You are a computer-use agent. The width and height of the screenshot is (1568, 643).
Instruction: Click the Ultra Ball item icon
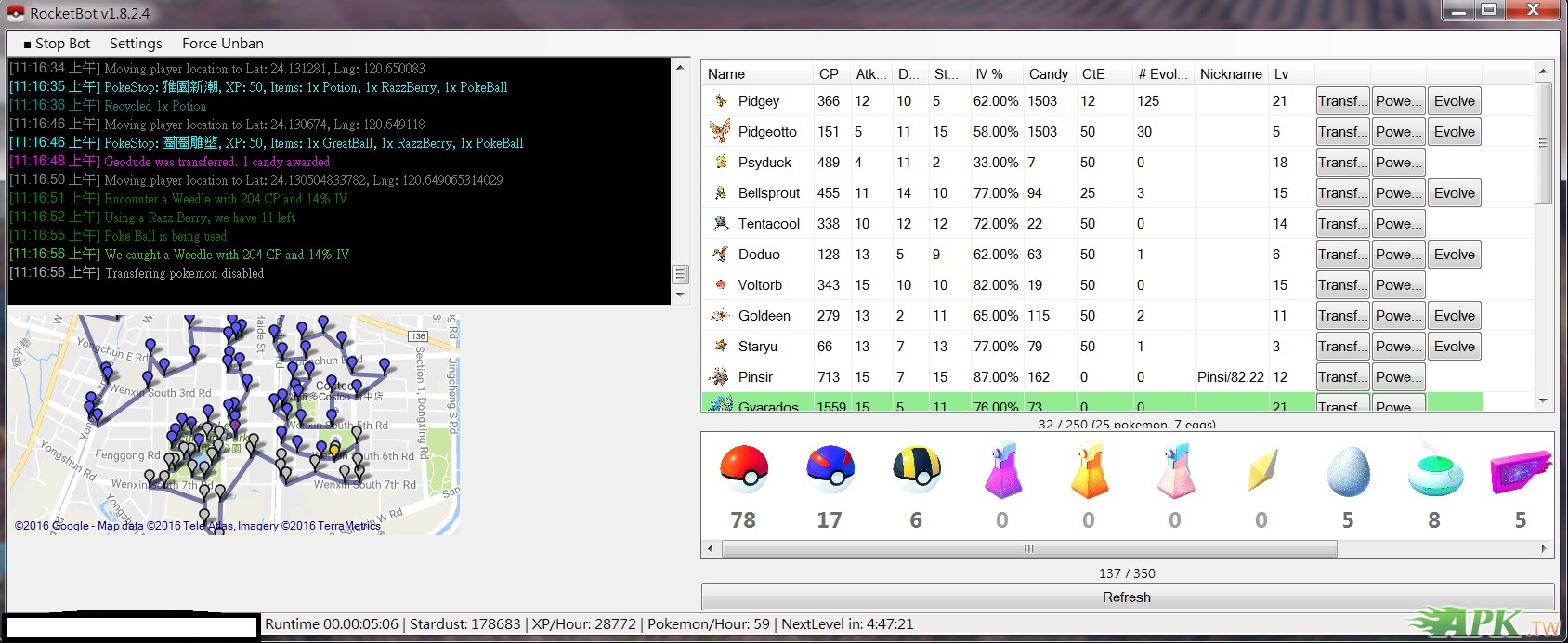click(x=916, y=470)
